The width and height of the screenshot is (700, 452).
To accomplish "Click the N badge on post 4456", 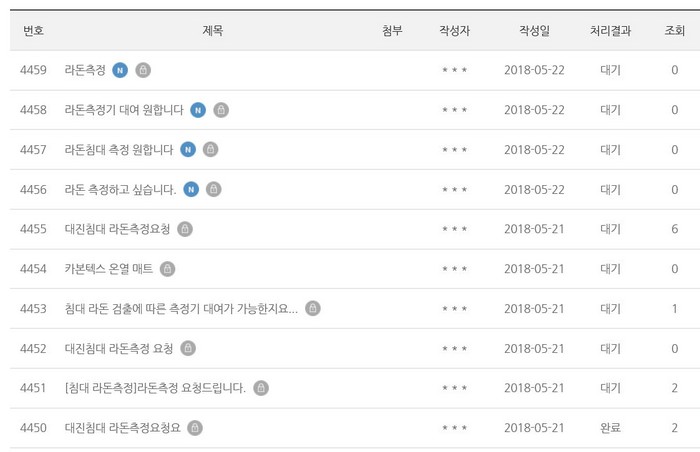I will click(x=191, y=189).
